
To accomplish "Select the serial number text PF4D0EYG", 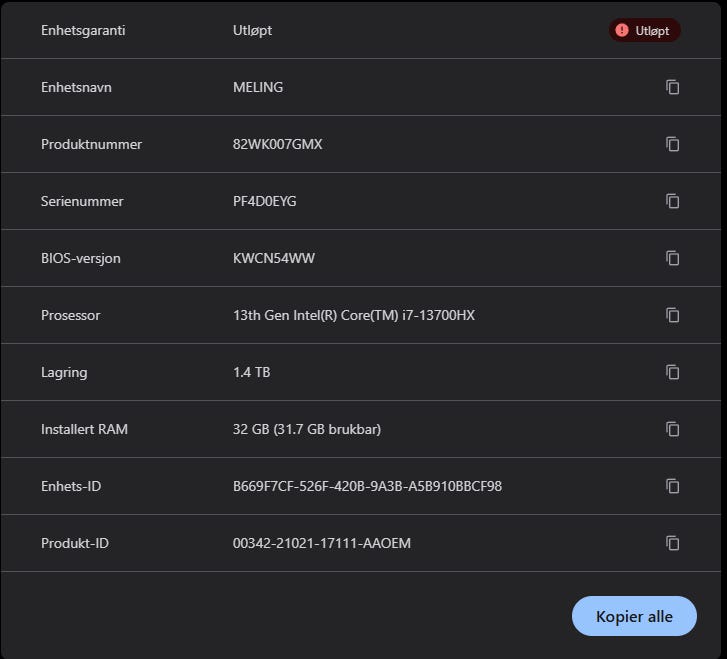I will point(264,201).
